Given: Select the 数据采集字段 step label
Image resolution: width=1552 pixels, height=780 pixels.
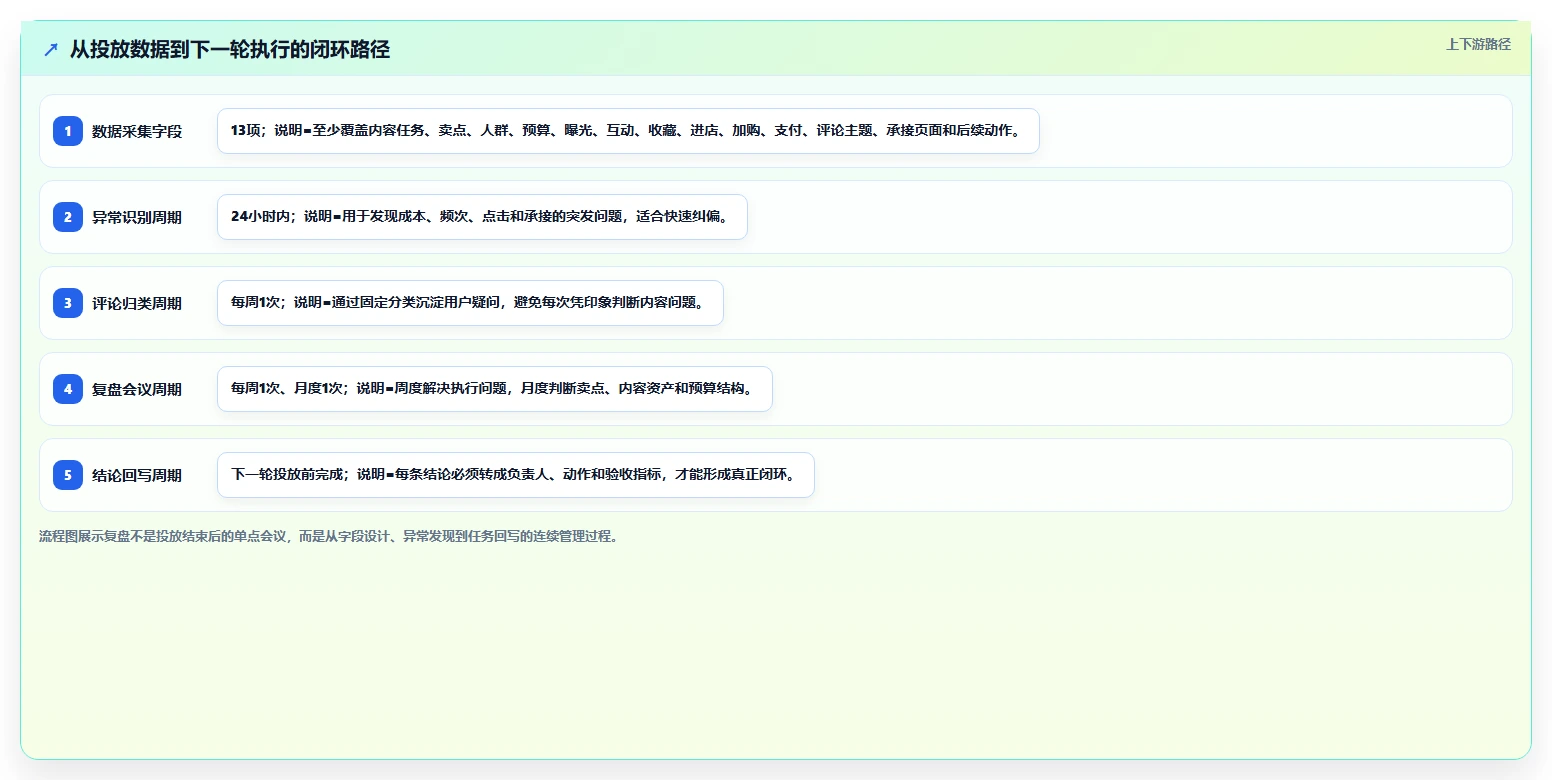Looking at the screenshot, I should 137,131.
